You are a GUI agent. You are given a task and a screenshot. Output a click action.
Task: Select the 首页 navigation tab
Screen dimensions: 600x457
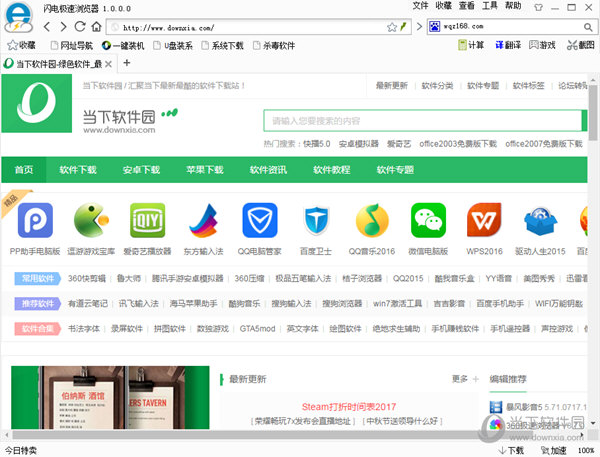point(24,170)
